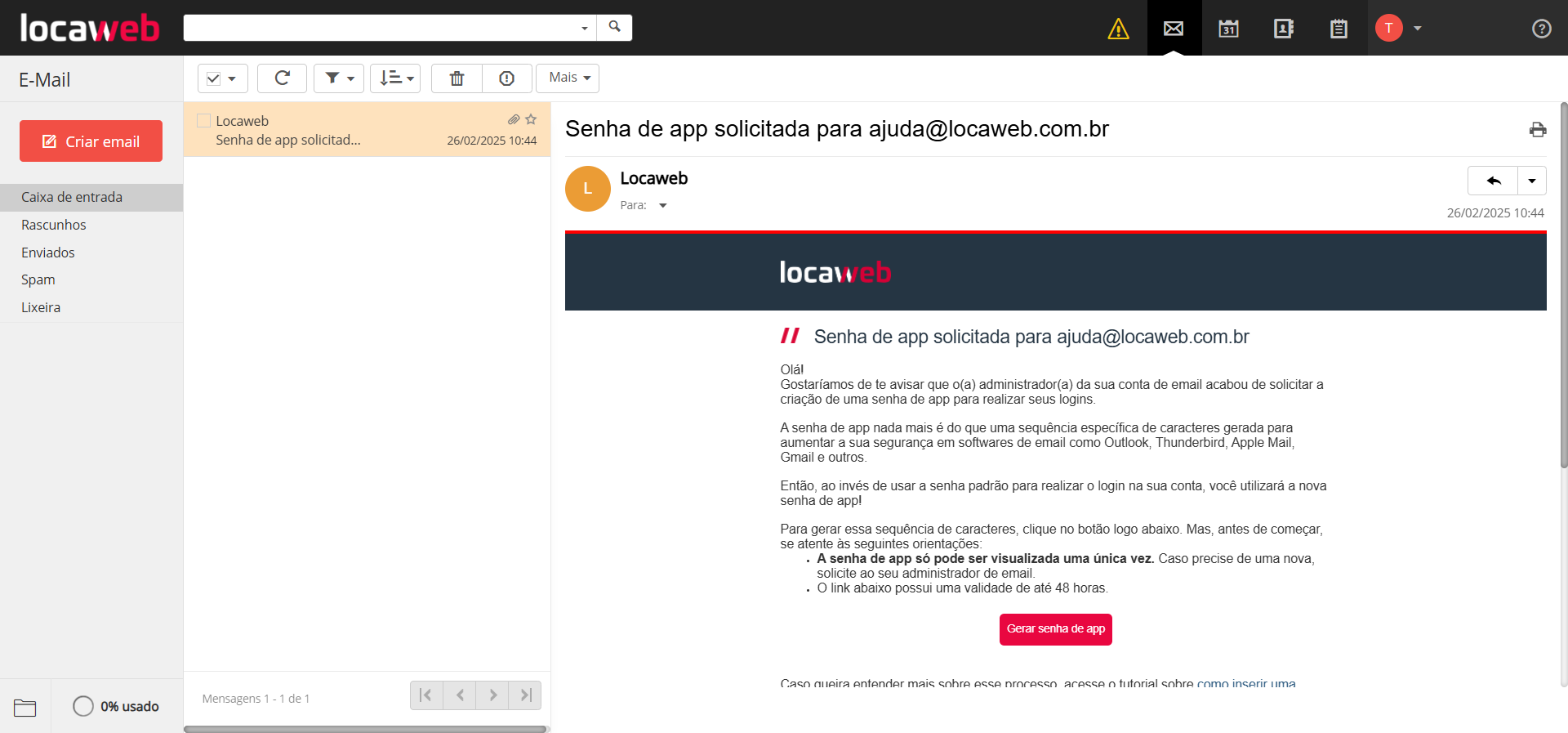Click the Locaweb logo in header
This screenshot has height=733, width=1568.
(90, 28)
